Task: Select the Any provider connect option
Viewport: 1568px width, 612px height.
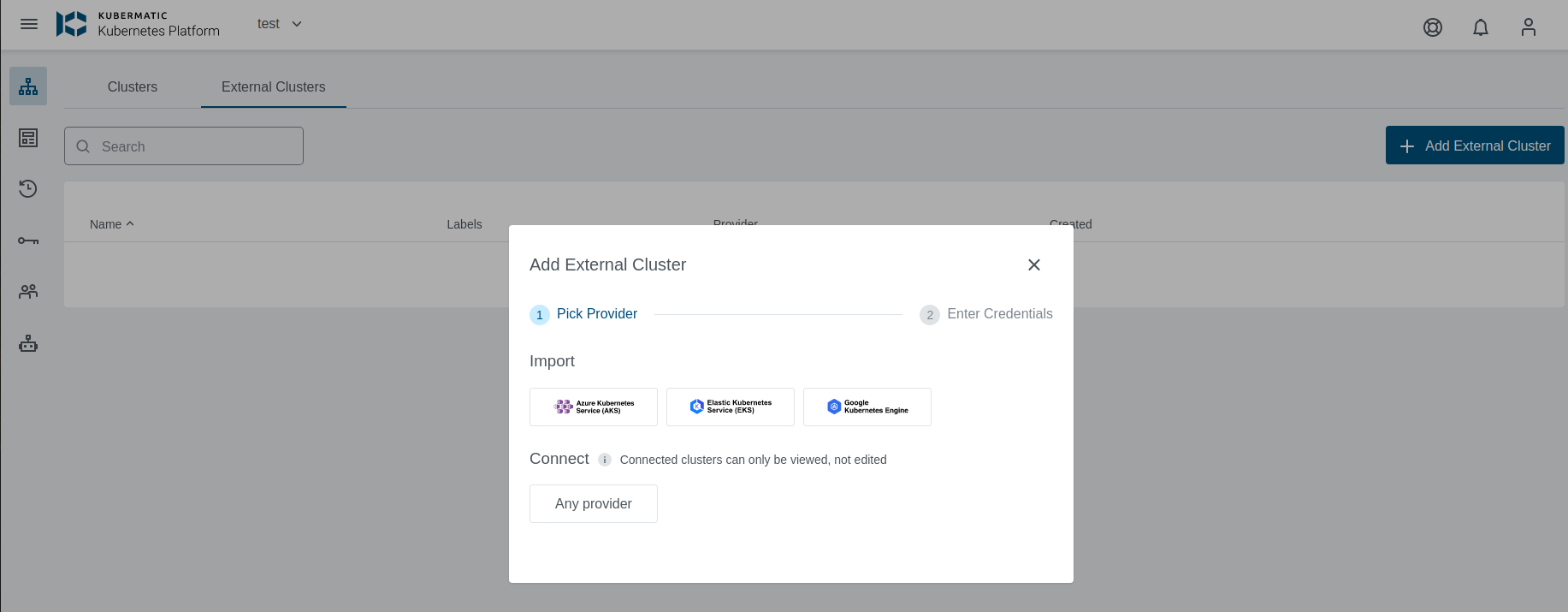Action: coord(593,503)
